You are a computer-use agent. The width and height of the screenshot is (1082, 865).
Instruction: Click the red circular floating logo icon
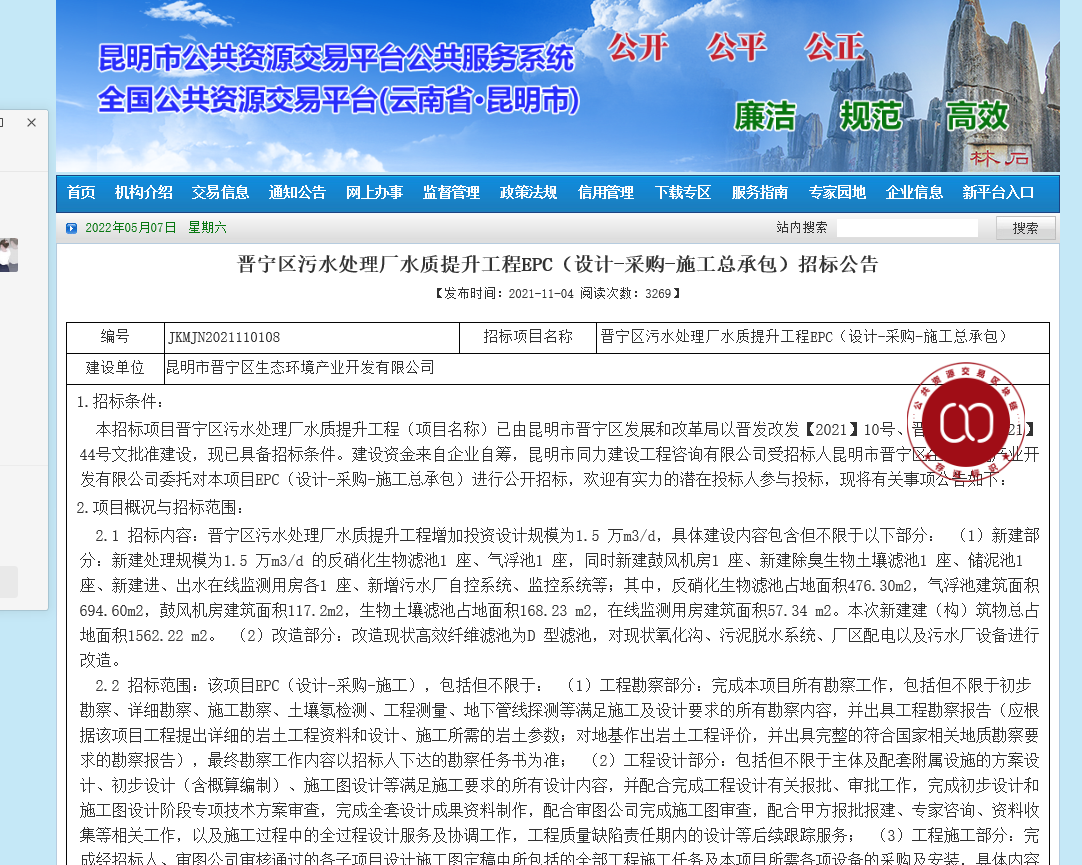pos(965,422)
